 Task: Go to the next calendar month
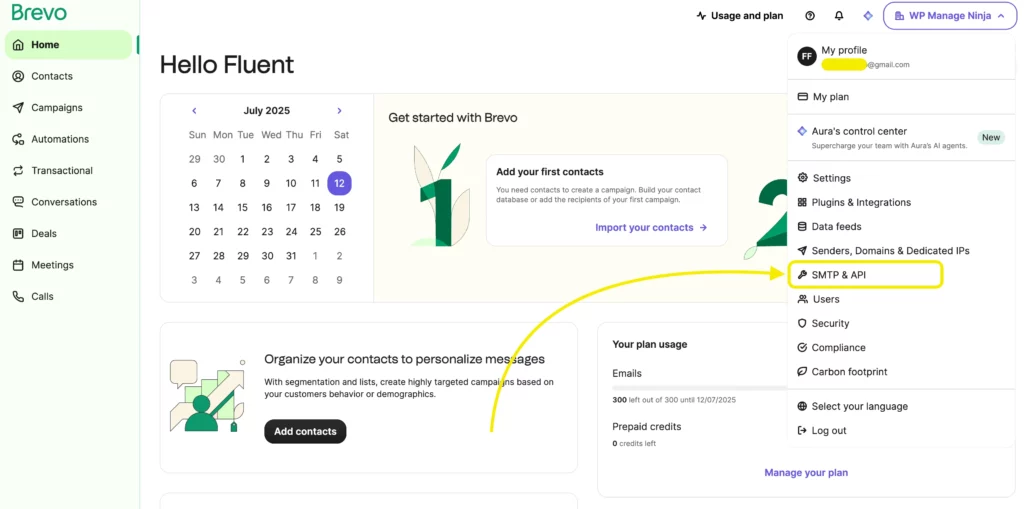[x=339, y=110]
